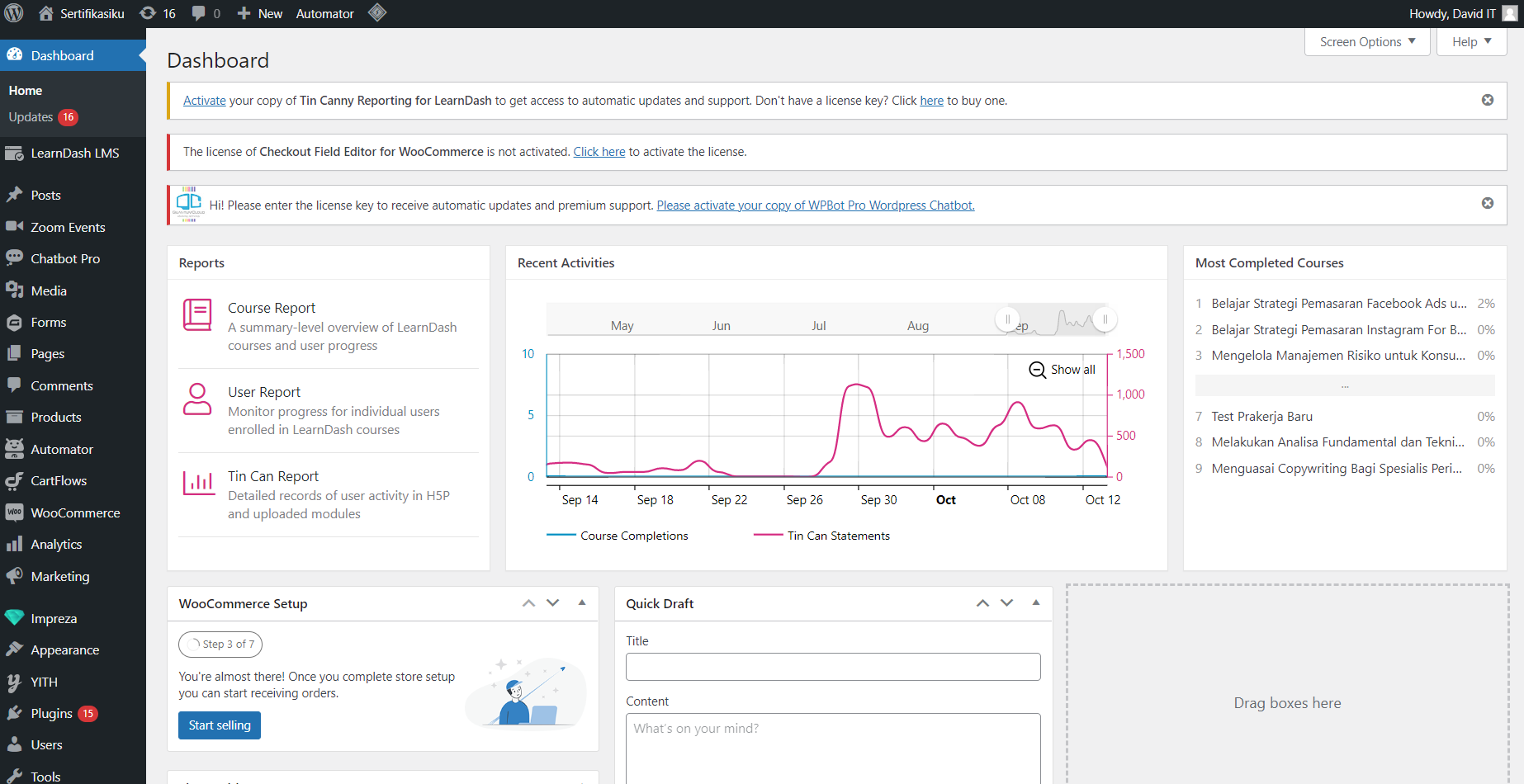Open Plugins plug icon

coord(14,713)
